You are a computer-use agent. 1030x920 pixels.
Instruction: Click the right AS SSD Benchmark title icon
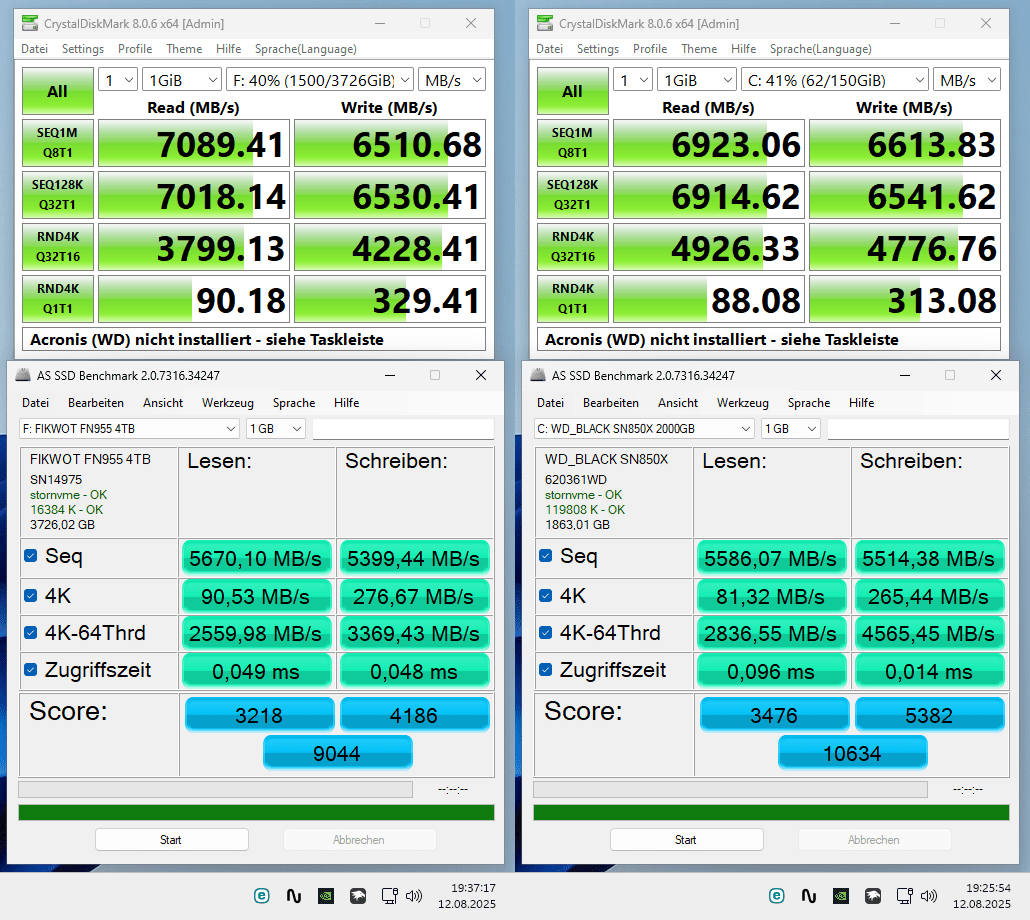pos(538,375)
